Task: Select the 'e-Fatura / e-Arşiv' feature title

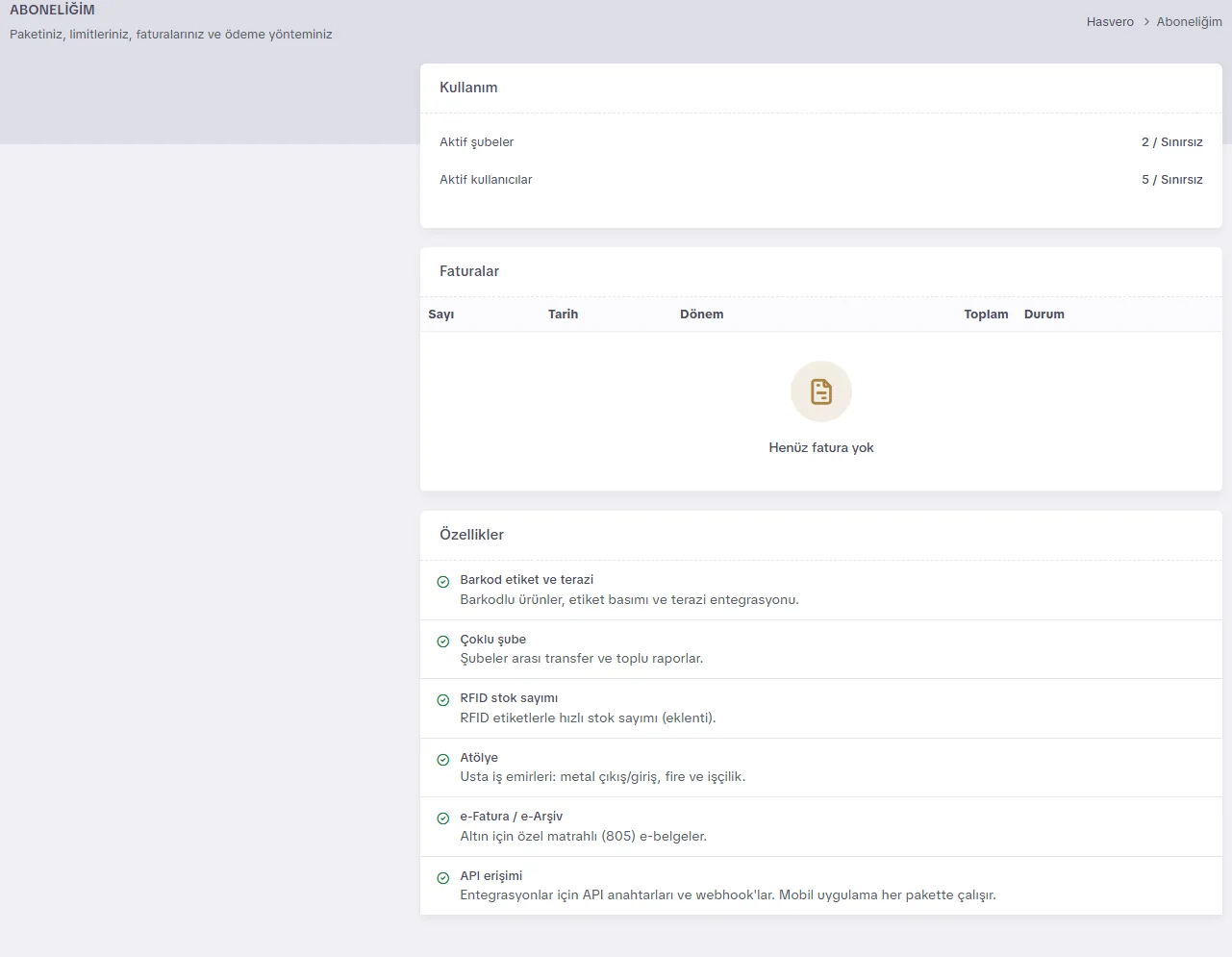Action: tap(512, 817)
